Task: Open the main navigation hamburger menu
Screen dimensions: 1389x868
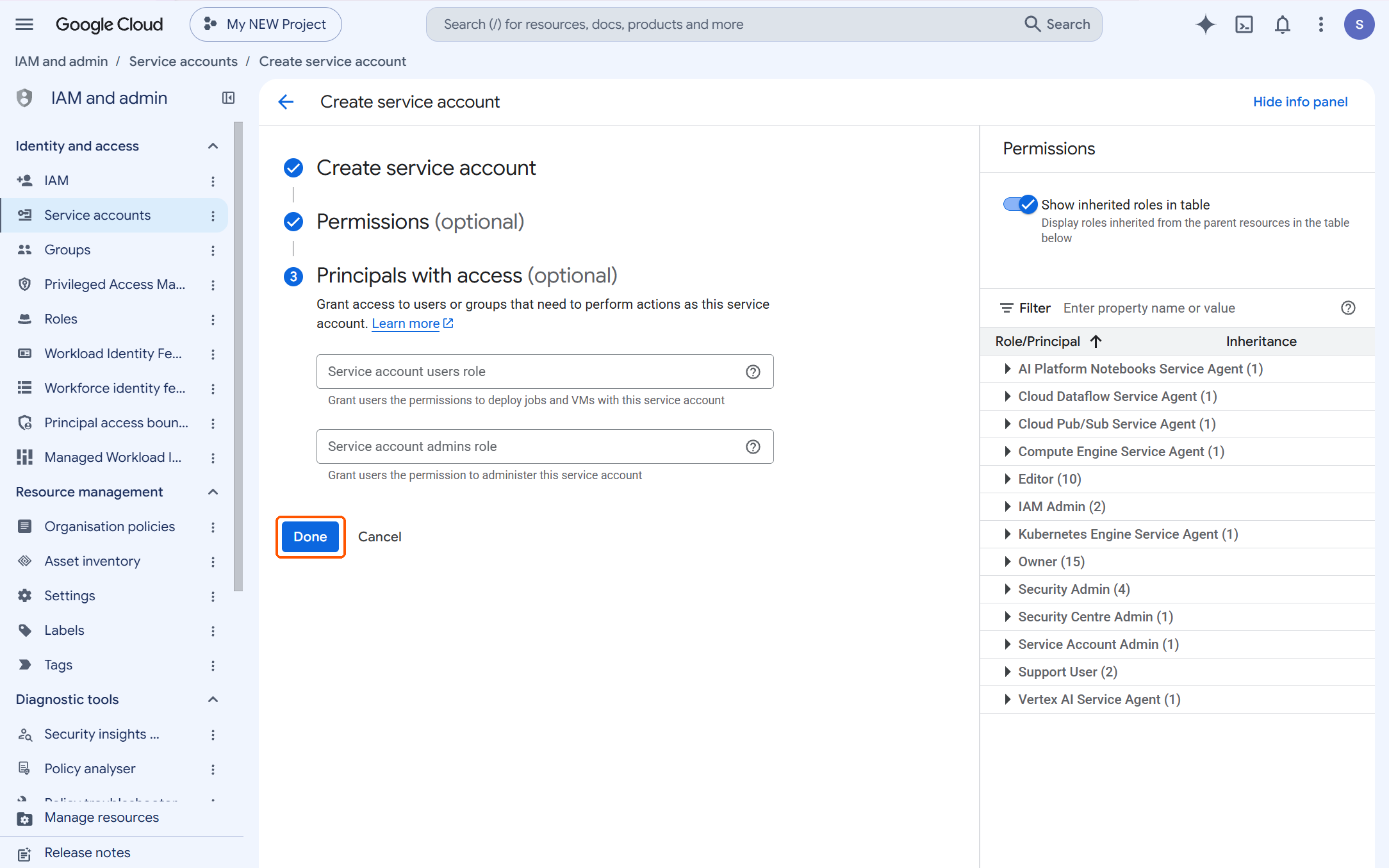Action: tap(24, 24)
